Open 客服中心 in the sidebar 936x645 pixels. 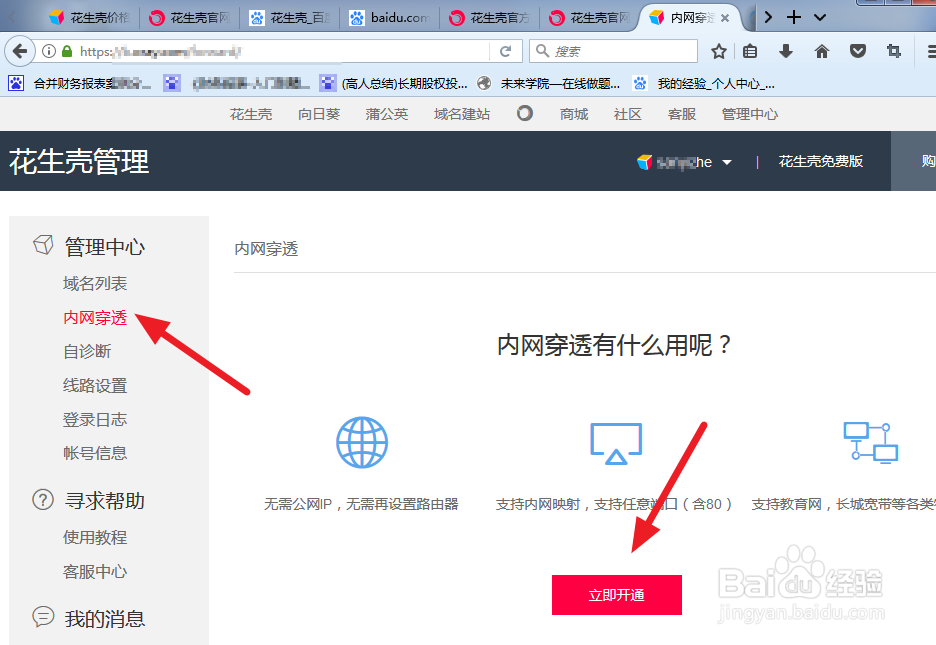coord(95,572)
